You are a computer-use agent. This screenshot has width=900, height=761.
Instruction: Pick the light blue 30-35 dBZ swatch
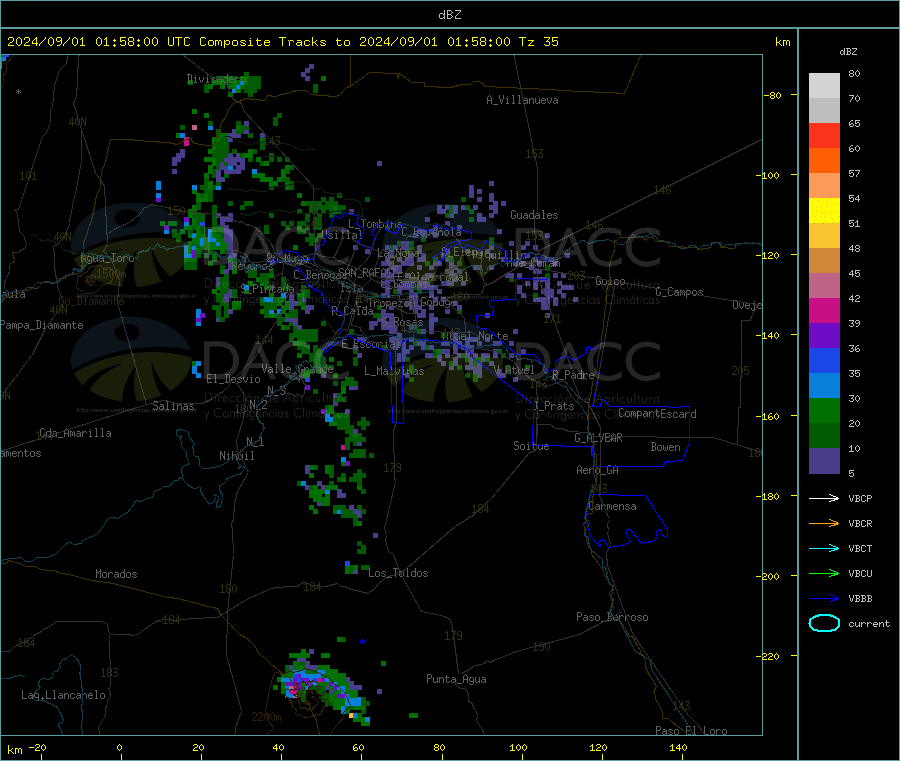tap(824, 386)
